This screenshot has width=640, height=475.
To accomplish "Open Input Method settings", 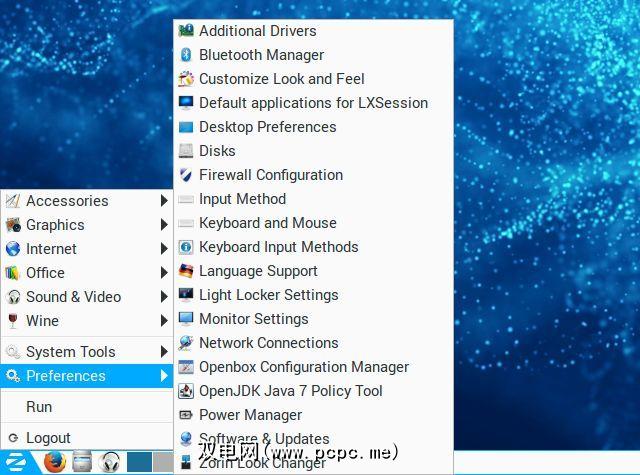I will (x=313, y=199).
